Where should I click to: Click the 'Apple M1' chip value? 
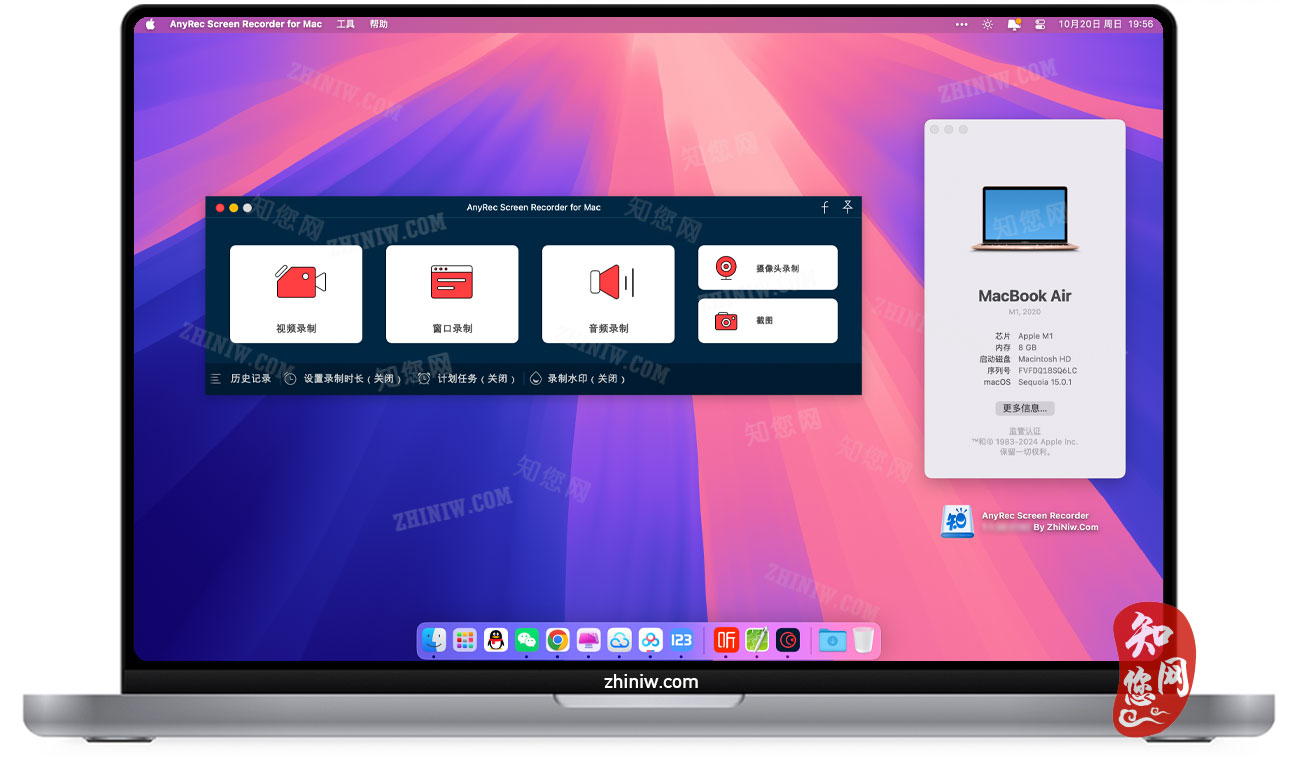(x=1035, y=336)
